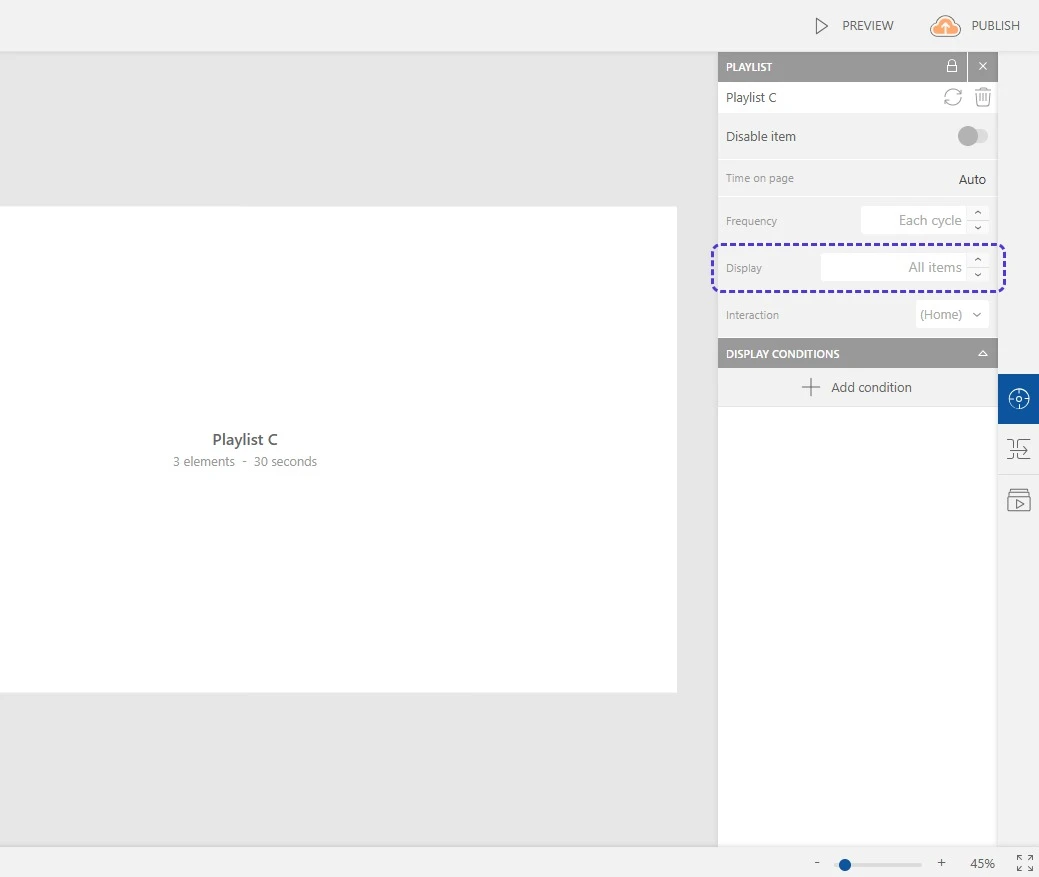Viewport: 1039px width, 877px height.
Task: Click the Publish button
Action: (x=975, y=26)
